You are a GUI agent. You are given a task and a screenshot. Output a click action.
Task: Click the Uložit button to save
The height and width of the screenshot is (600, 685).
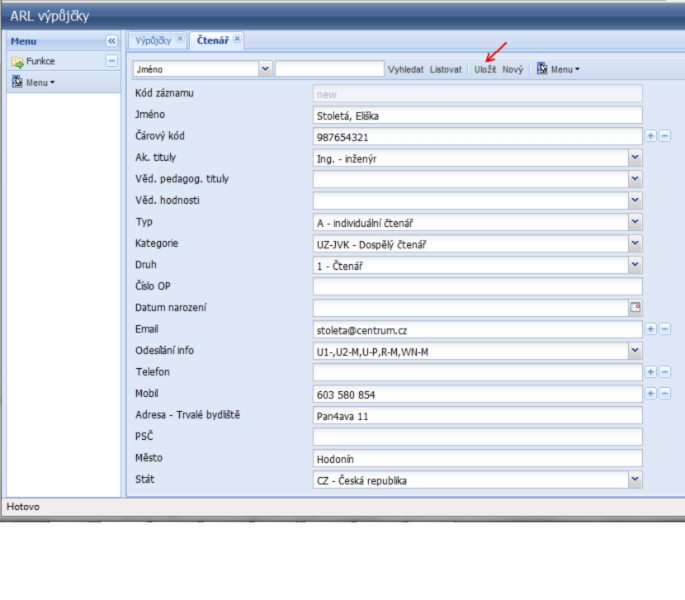tap(485, 69)
